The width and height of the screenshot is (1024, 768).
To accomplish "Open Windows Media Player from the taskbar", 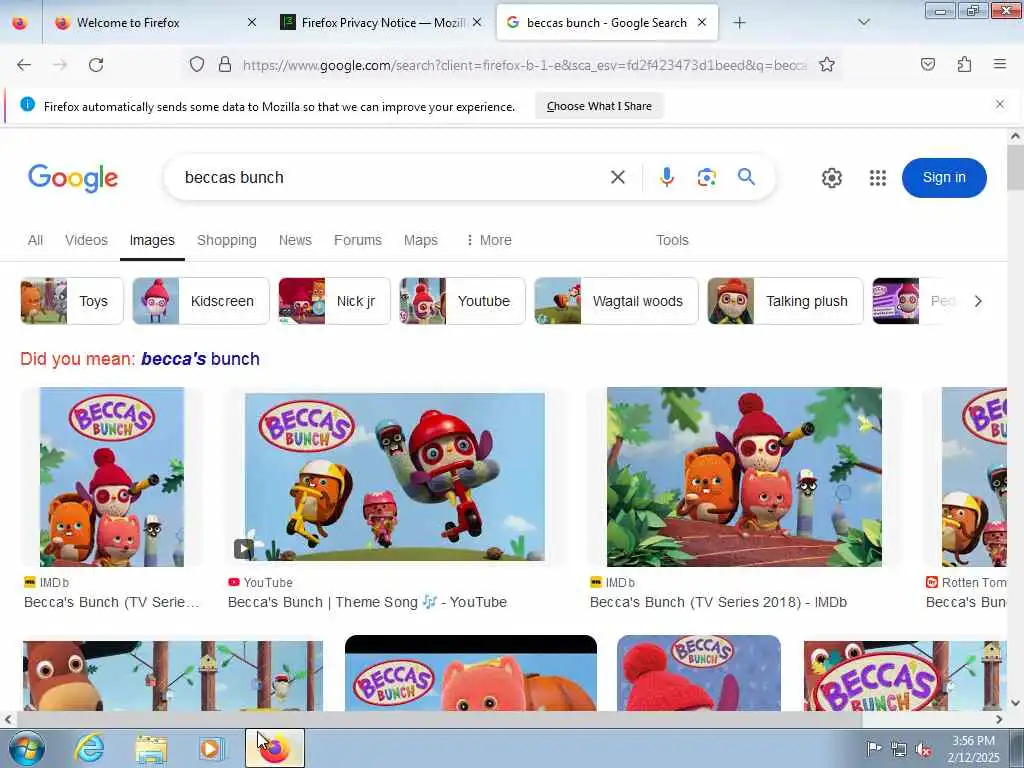I will pyautogui.click(x=212, y=748).
